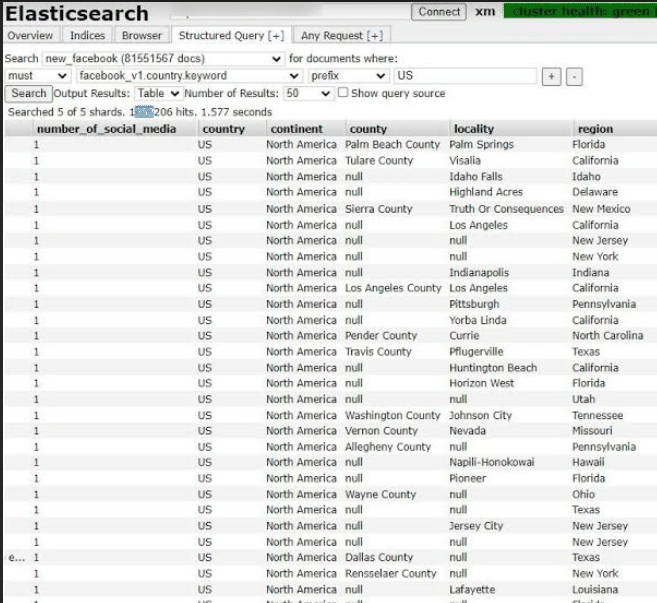The height and width of the screenshot is (603, 657).
Task: Click the cluster health green status indicator
Action: tap(580, 11)
